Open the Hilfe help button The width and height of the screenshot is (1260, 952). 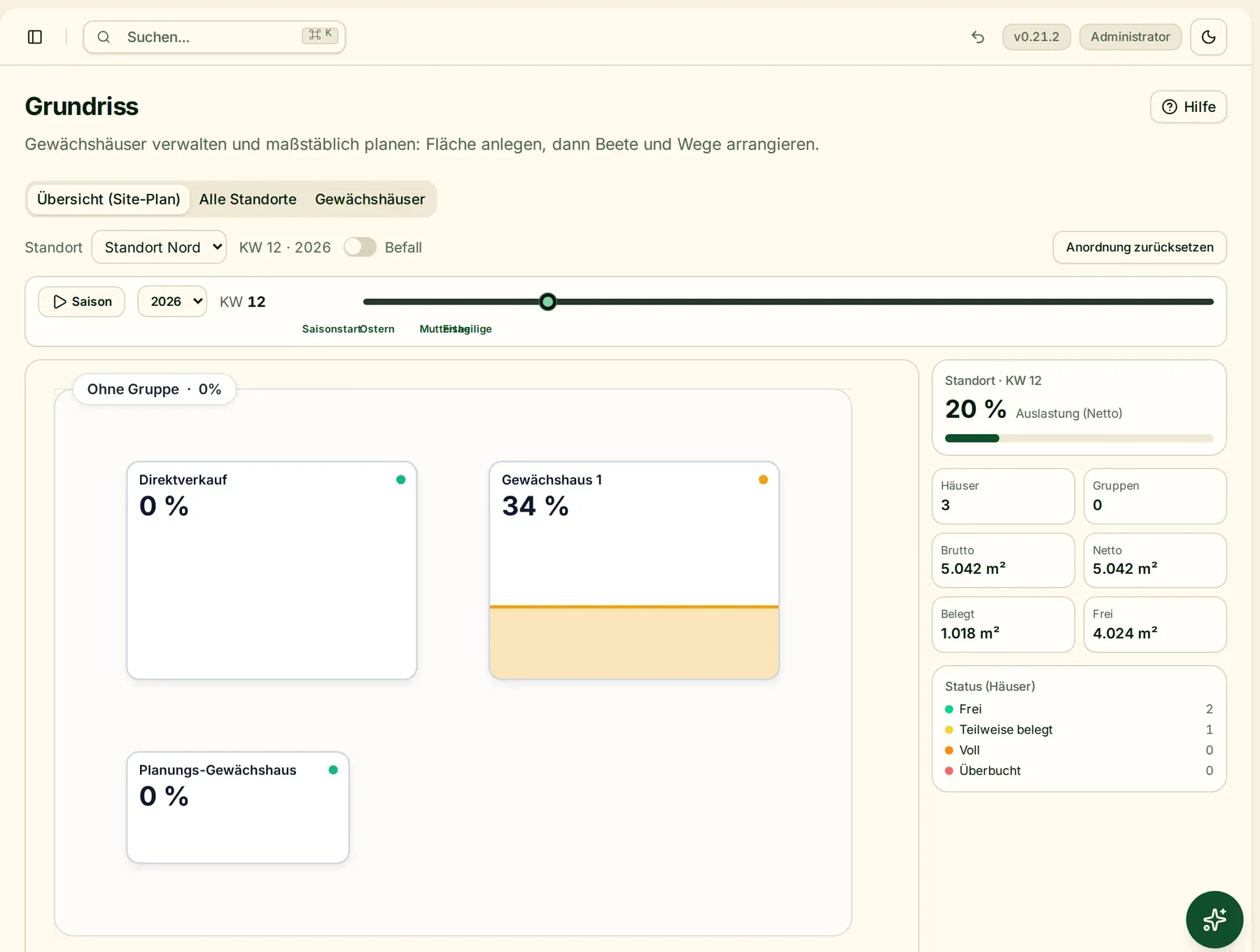point(1189,107)
